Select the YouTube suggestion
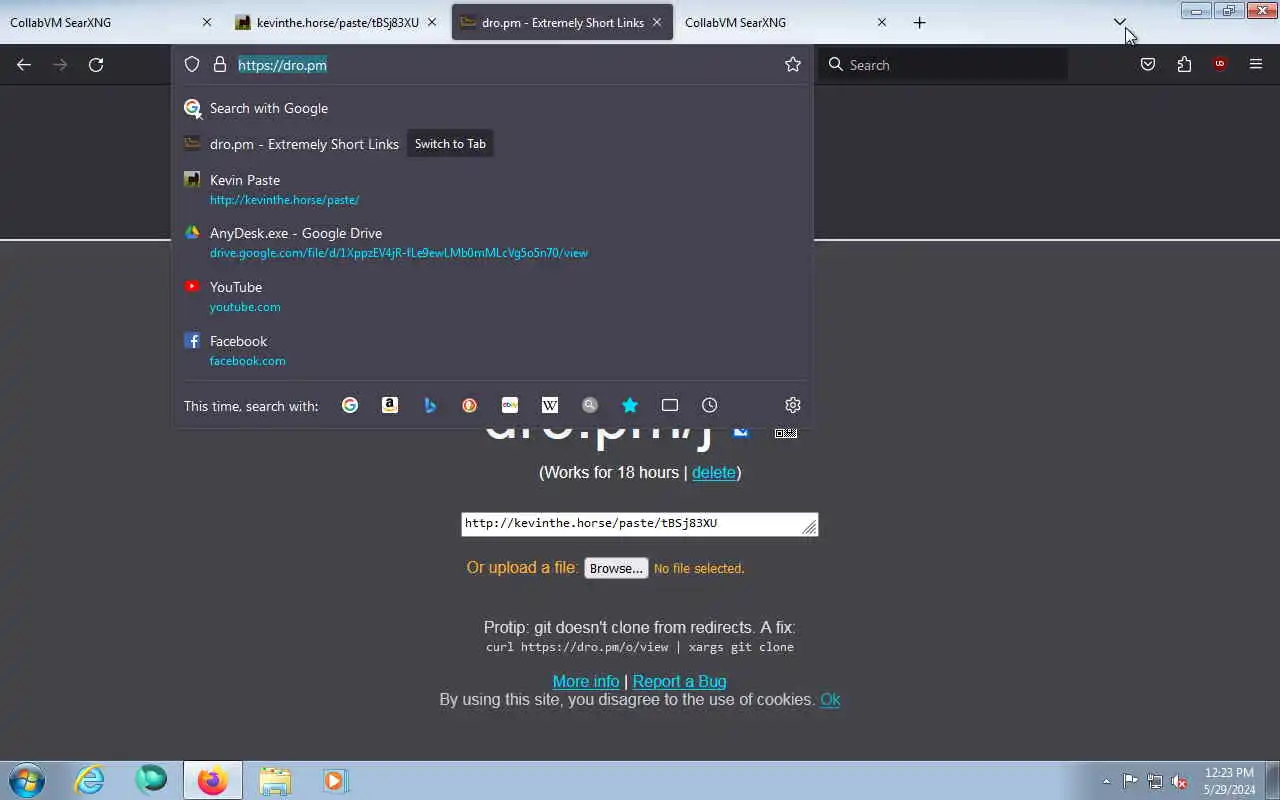 click(493, 296)
